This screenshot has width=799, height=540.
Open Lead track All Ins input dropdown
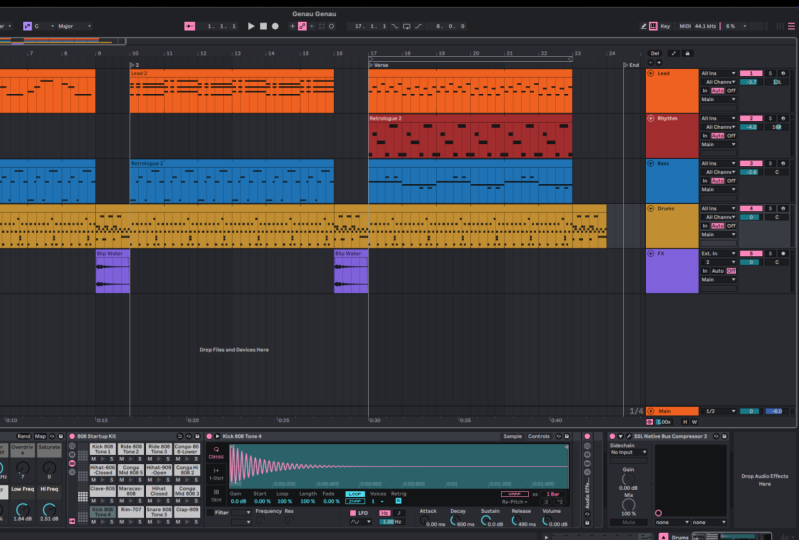(x=718, y=73)
